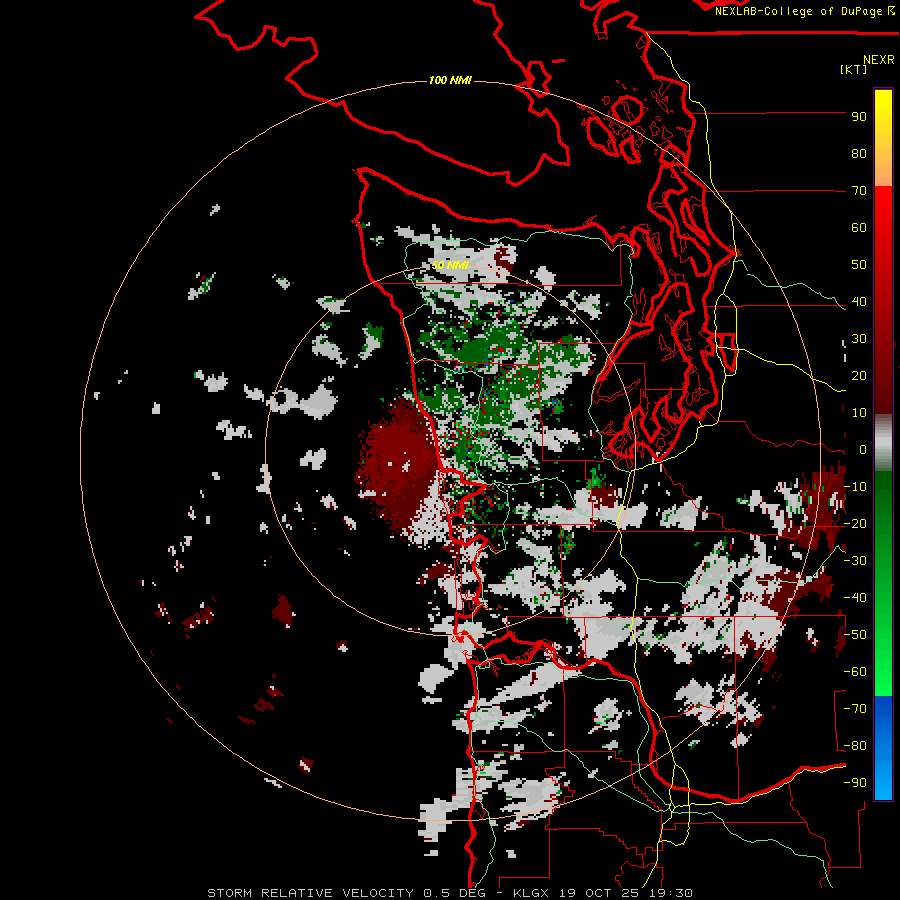Click the 50 value on velocity scale
900x900 pixels.
click(x=859, y=265)
